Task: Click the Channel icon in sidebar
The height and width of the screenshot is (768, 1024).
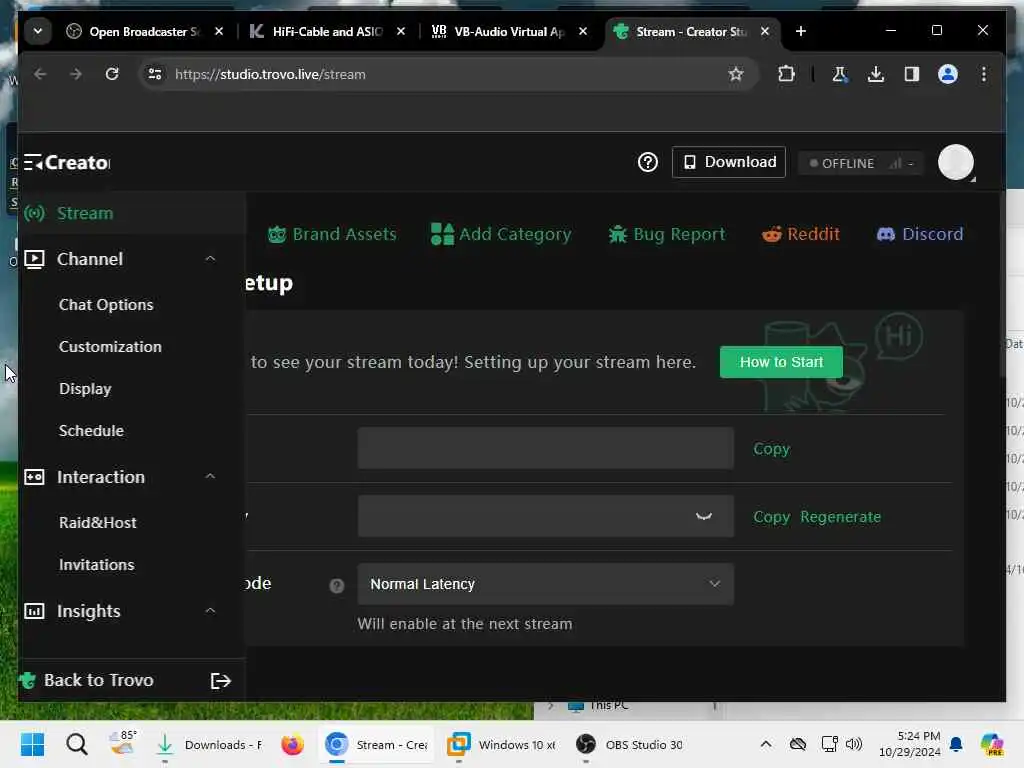Action: tap(34, 259)
